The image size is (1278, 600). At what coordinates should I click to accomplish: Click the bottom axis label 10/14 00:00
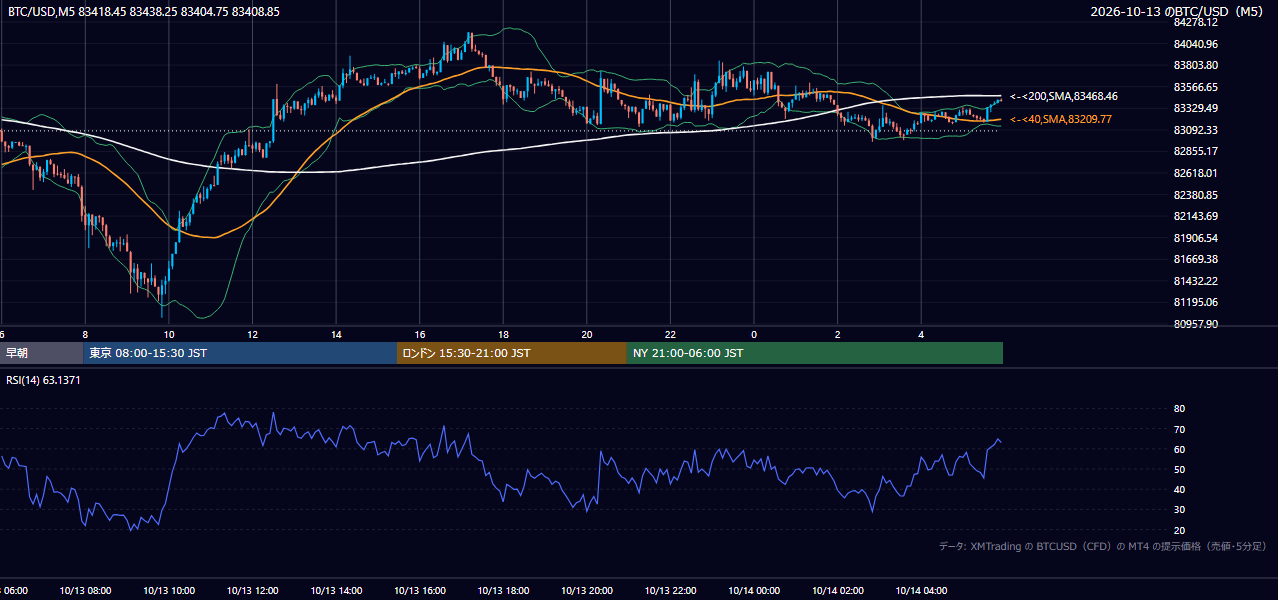(754, 590)
